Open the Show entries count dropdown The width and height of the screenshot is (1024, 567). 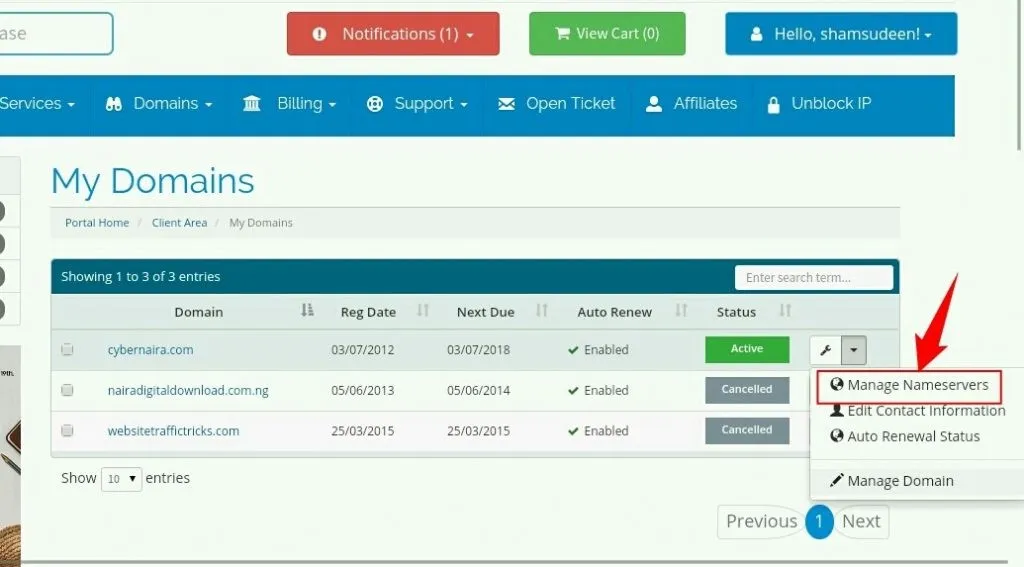pos(121,479)
